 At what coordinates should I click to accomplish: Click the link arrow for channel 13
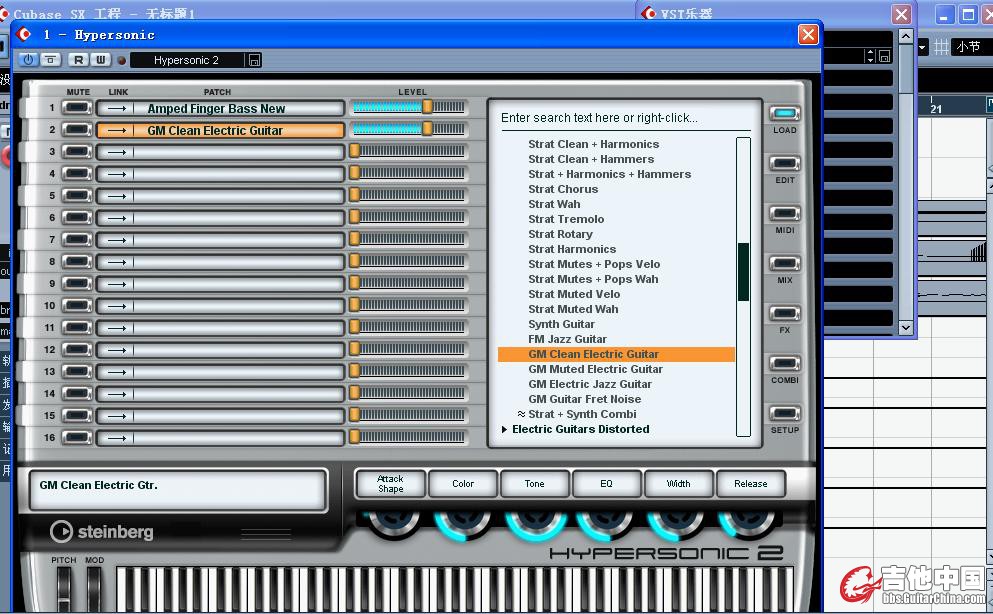(x=117, y=372)
